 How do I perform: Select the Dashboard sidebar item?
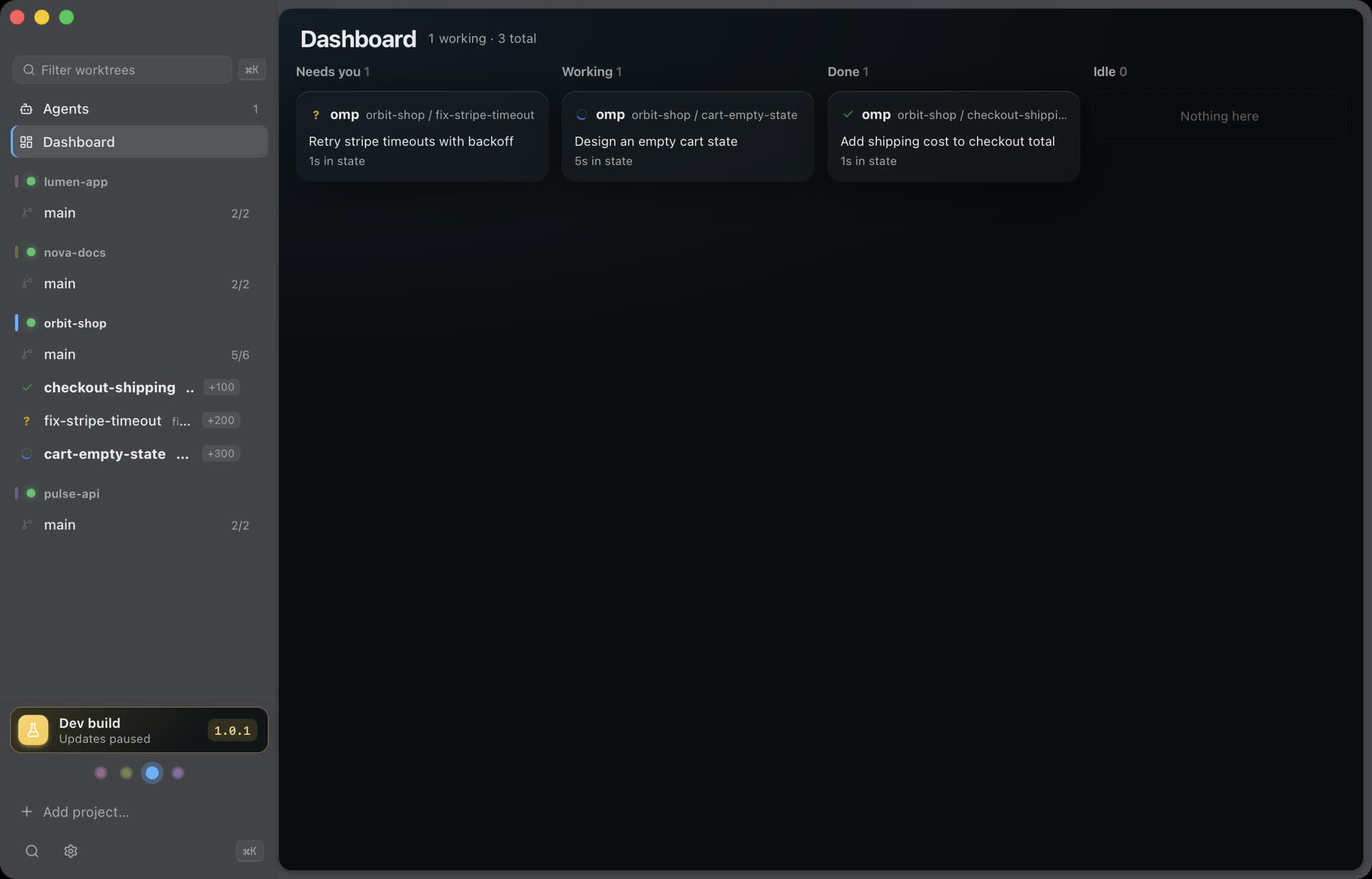tap(139, 142)
